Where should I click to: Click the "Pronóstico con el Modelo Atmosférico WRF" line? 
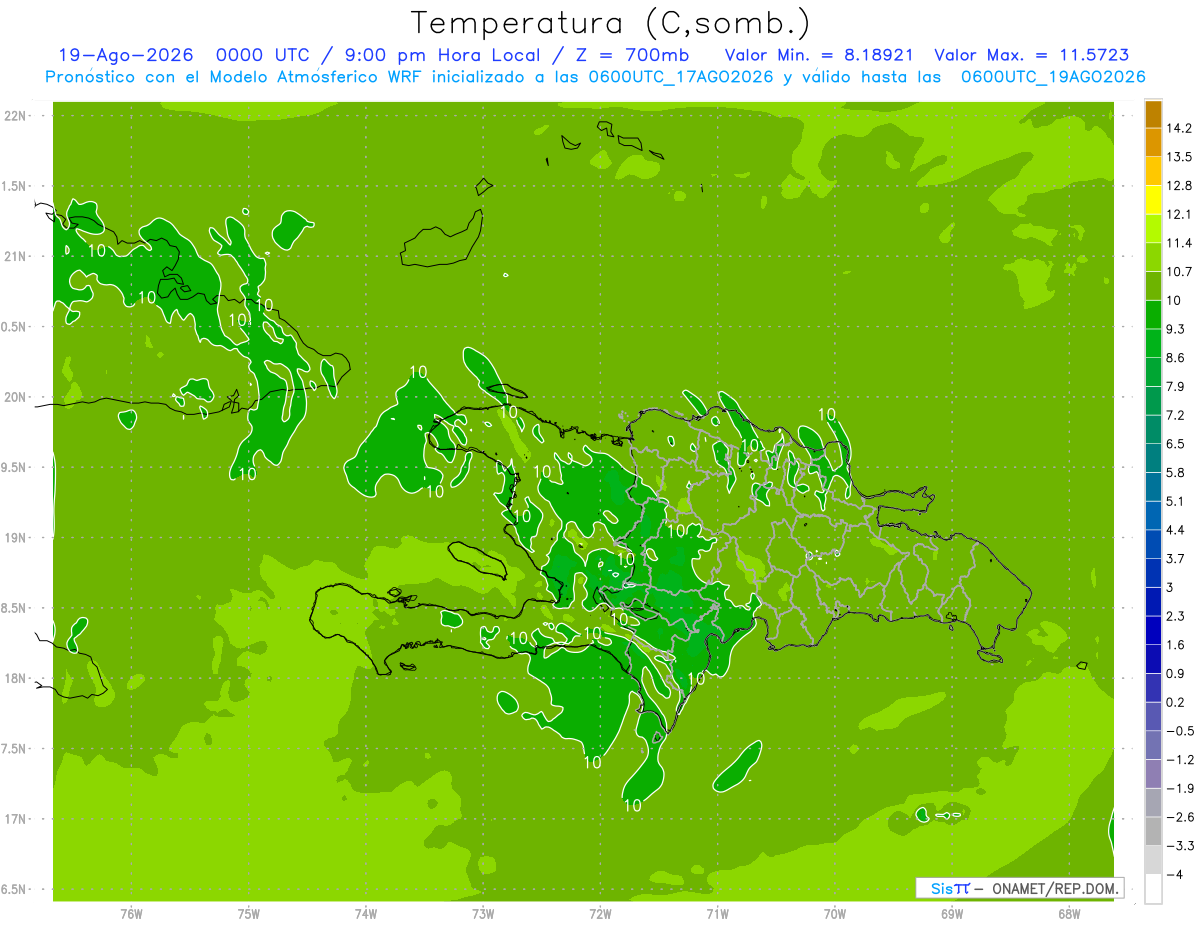(596, 76)
